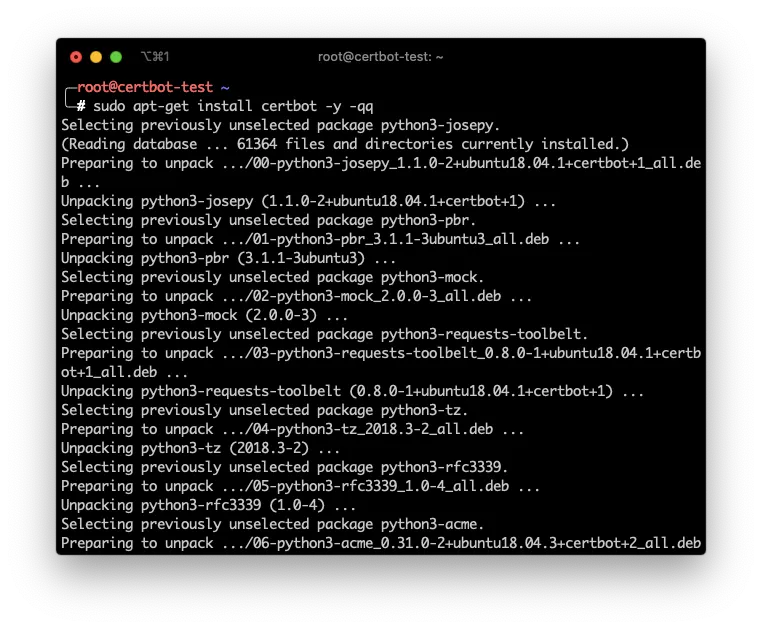
Task: Click Unpacking python3-mock (2.0.0-3) line
Action: [205, 314]
